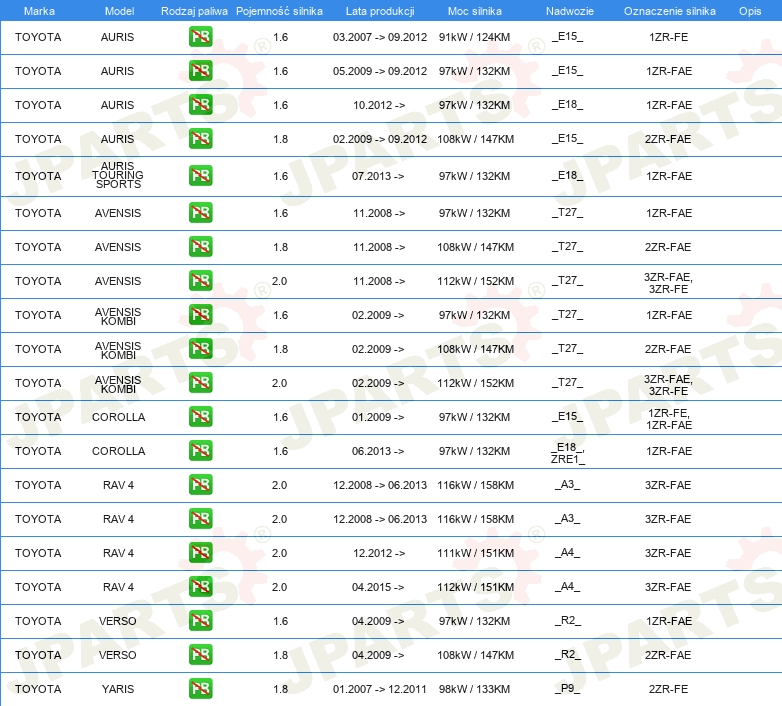Click the fuel icon for Verso 1.8 row

[x=200, y=655]
